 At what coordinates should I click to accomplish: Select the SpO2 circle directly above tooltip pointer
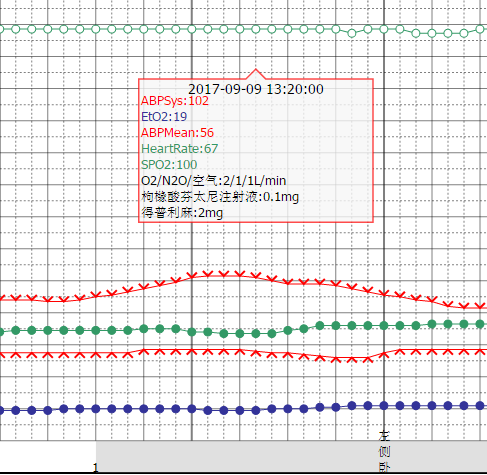256,29
